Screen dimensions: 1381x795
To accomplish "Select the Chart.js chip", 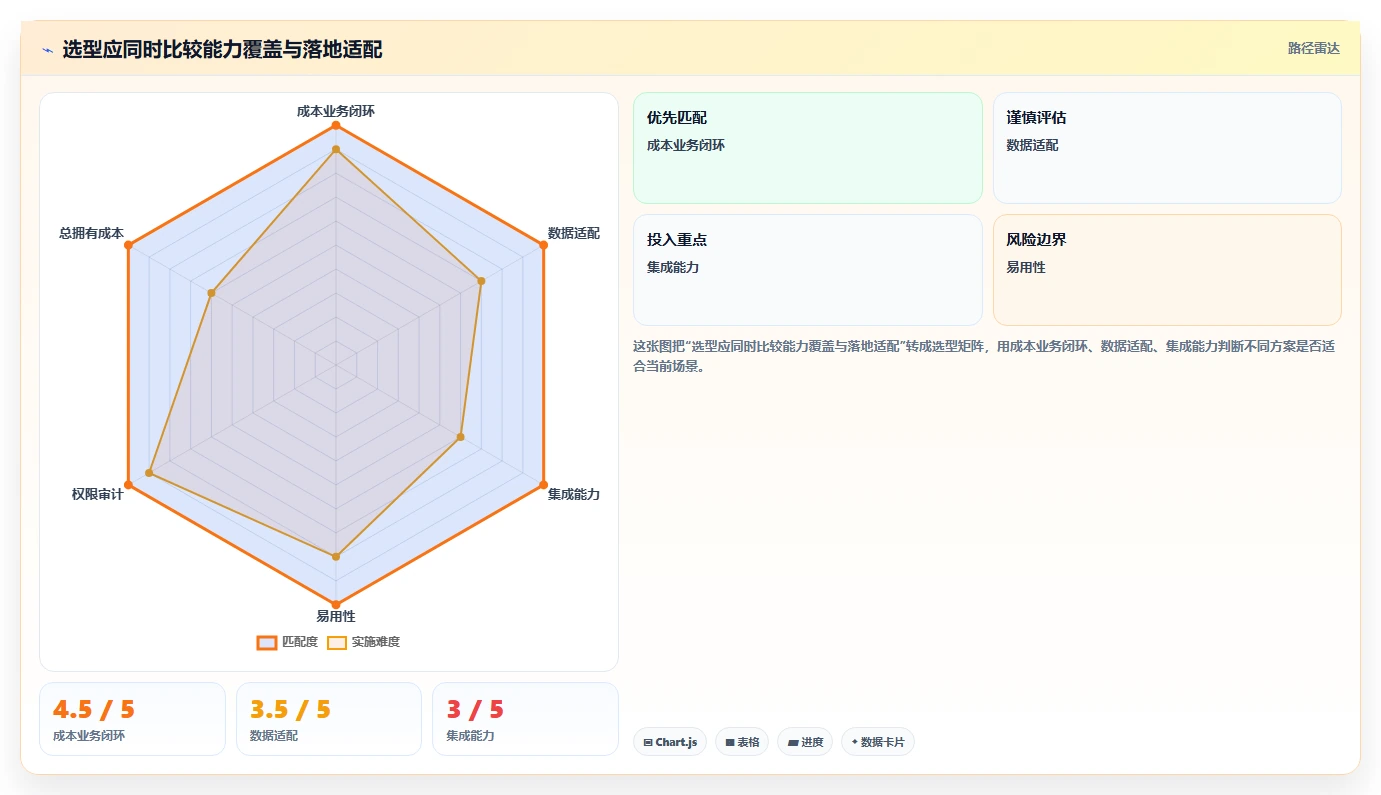I will tap(670, 742).
